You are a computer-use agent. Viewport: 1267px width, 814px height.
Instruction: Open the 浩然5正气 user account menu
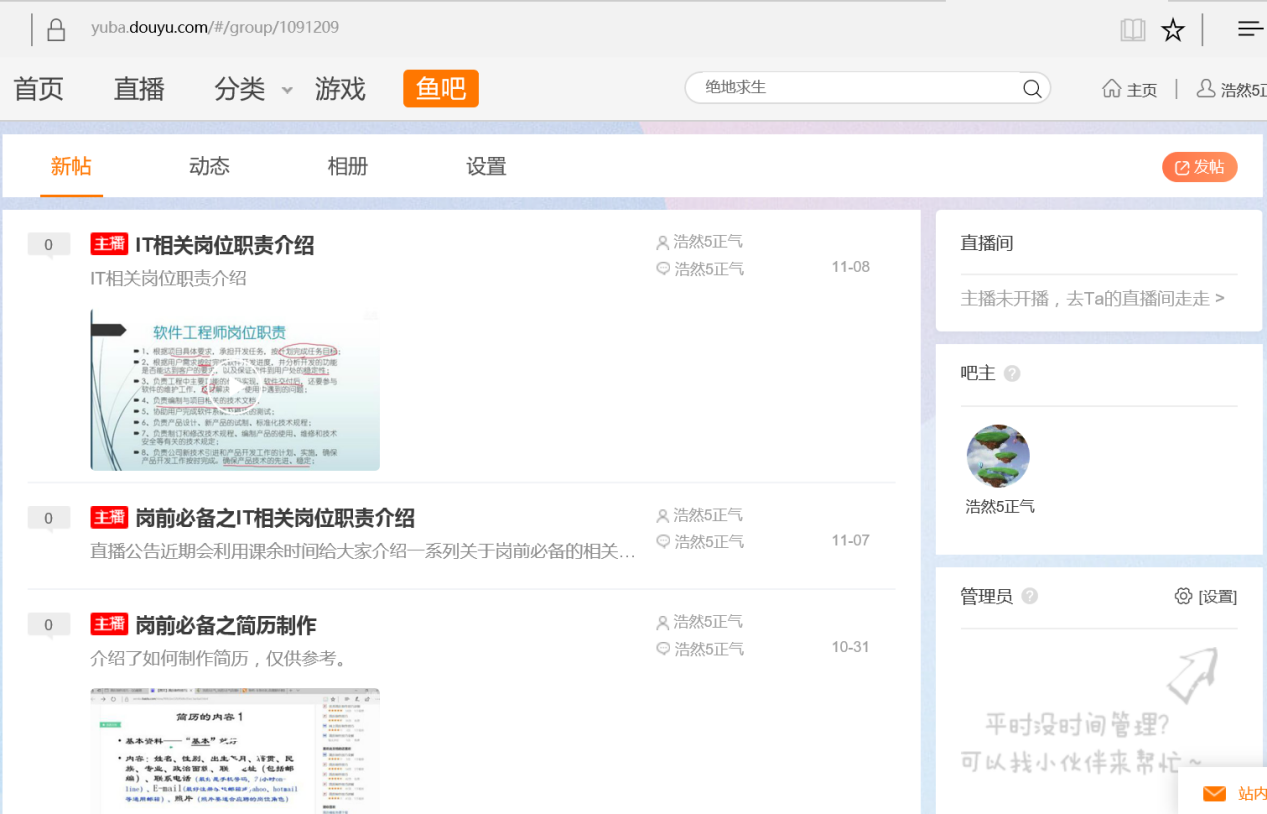click(x=1232, y=89)
